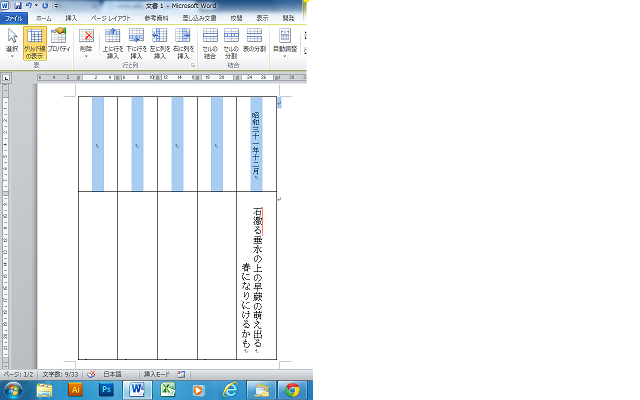The image size is (640, 400).
Task: Toggle グリッド線の表示 (View Gridlines) button
Action: coord(35,43)
